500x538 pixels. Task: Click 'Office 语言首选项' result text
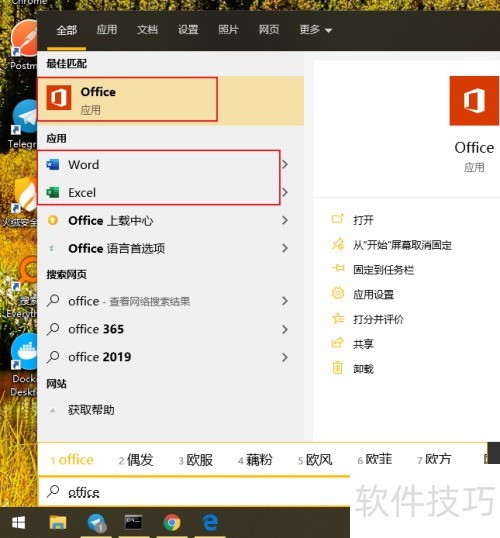(x=117, y=248)
